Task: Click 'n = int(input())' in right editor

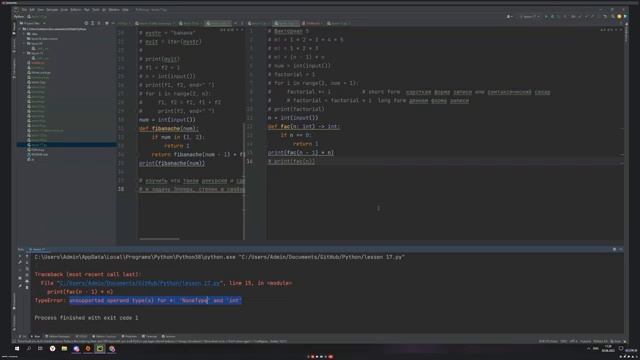Action: click(293, 118)
